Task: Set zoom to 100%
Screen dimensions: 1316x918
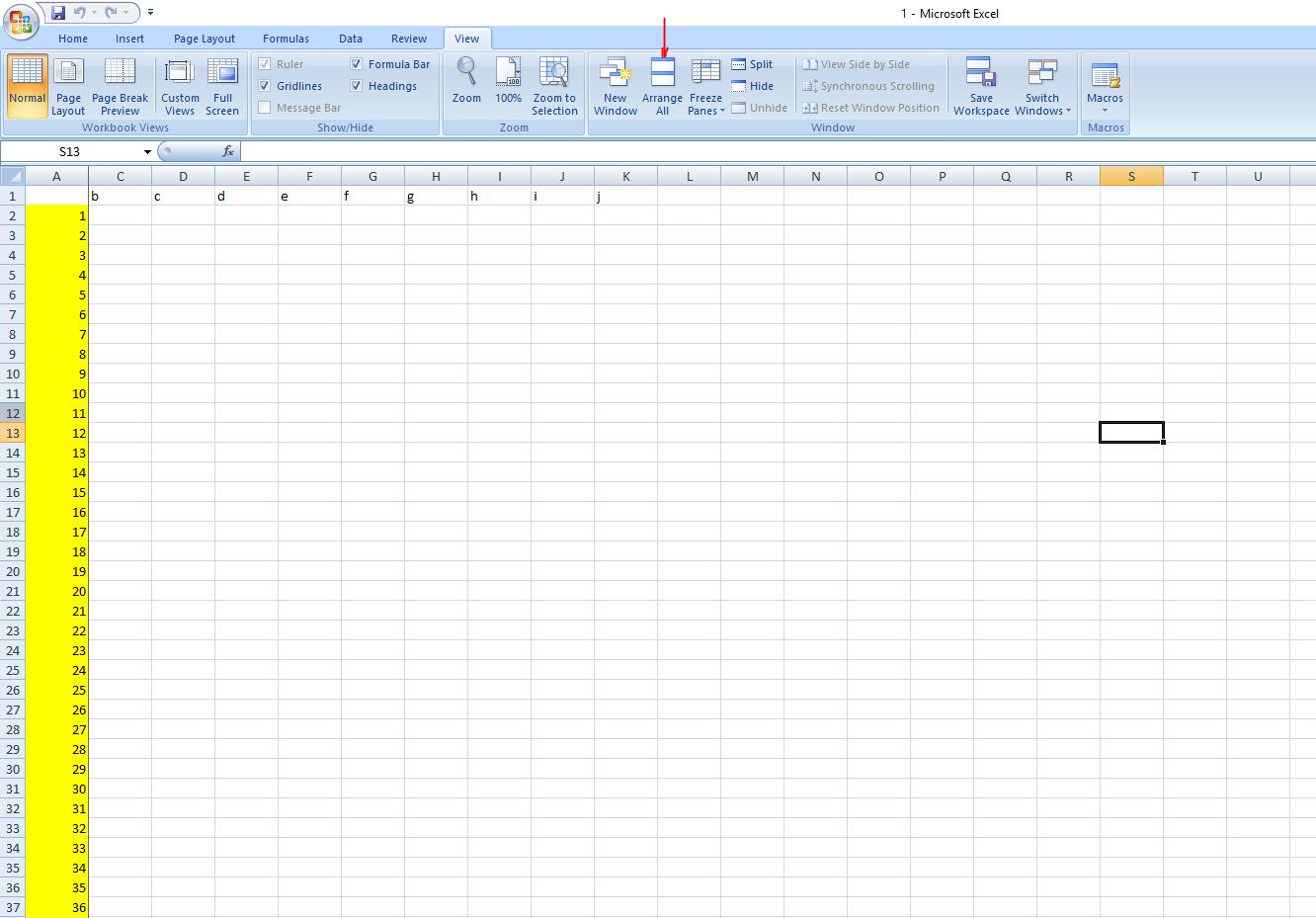Action: click(x=508, y=85)
